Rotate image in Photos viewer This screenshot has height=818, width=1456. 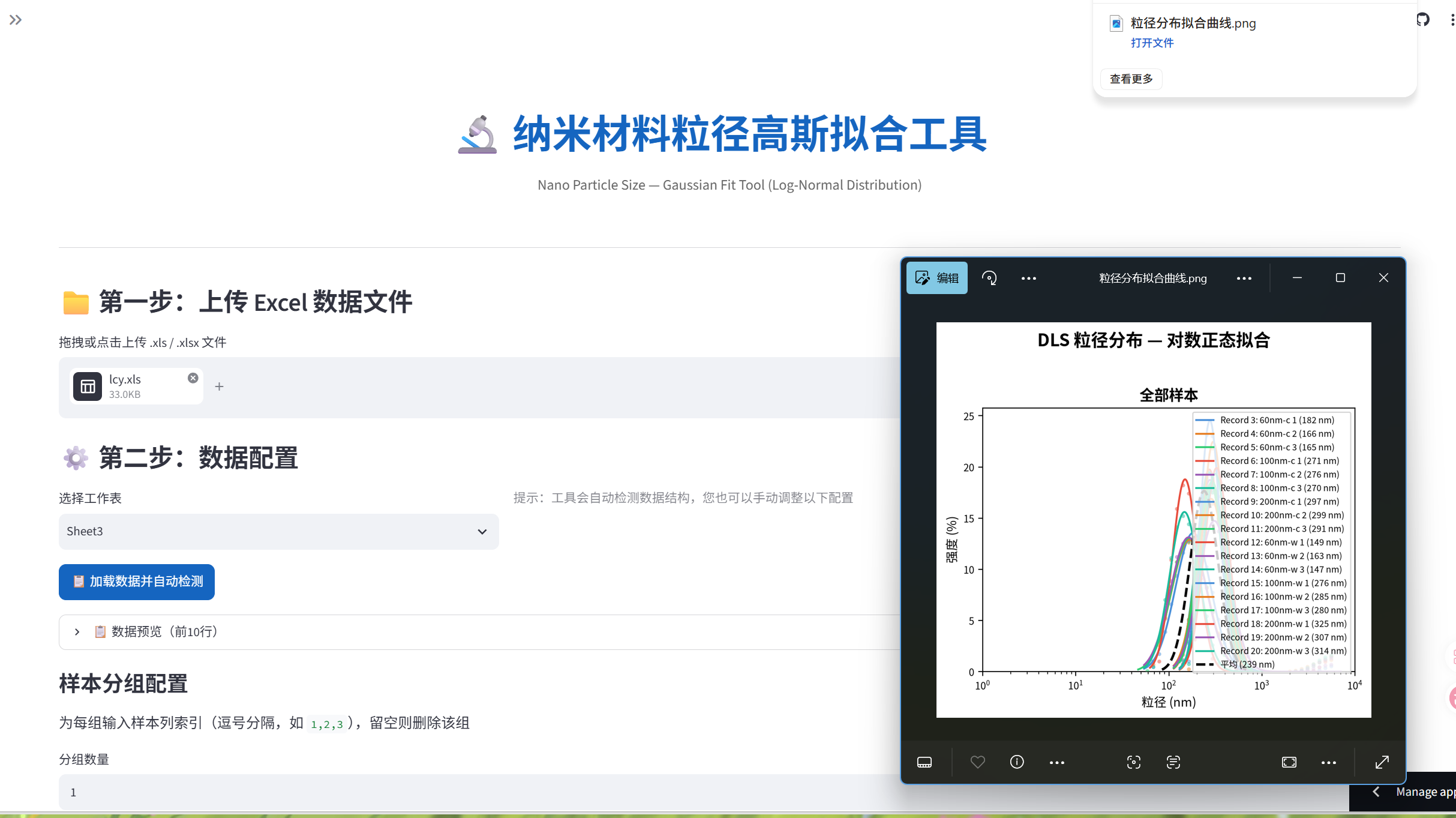pos(989,278)
